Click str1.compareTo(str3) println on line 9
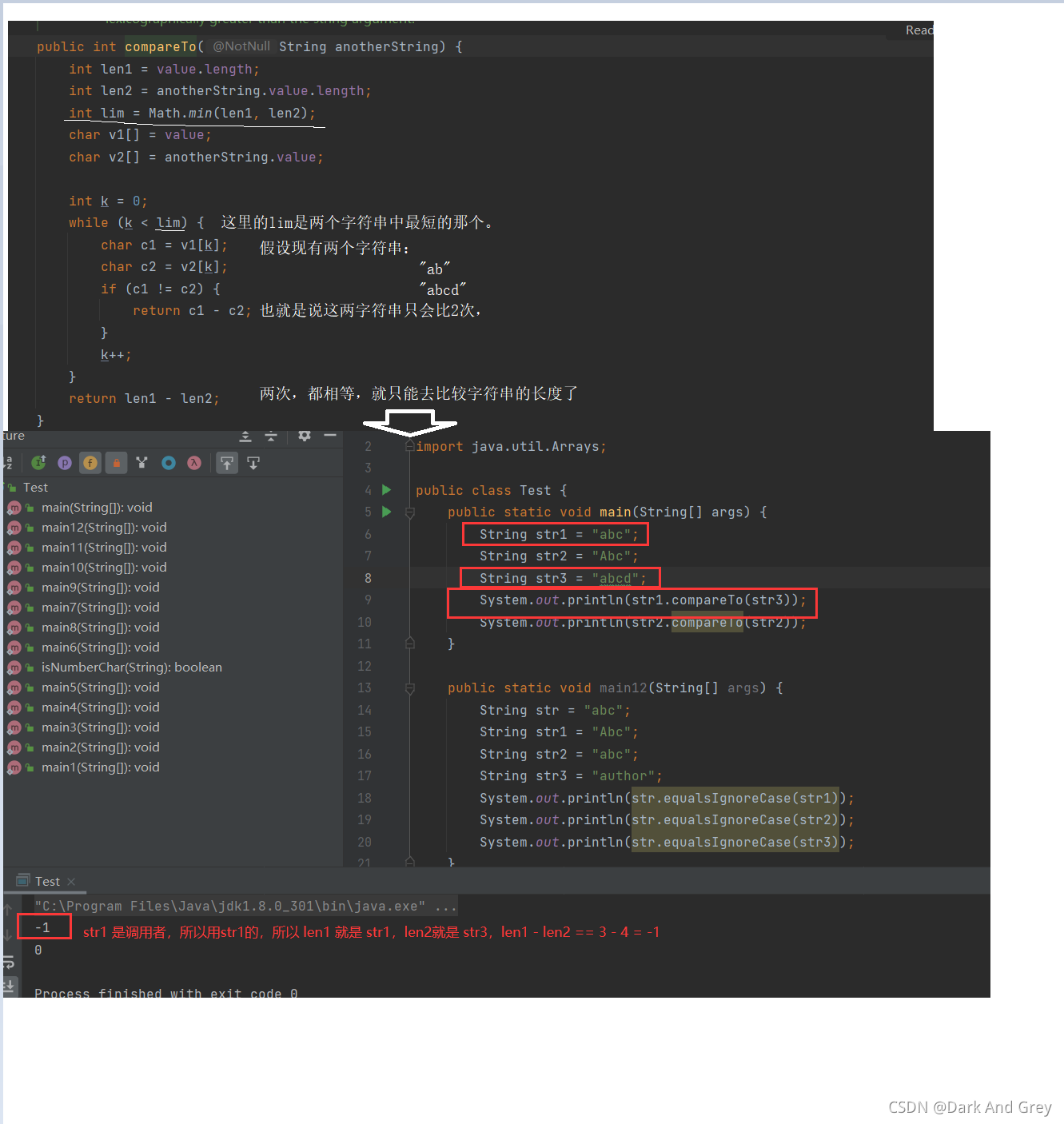 click(x=643, y=600)
